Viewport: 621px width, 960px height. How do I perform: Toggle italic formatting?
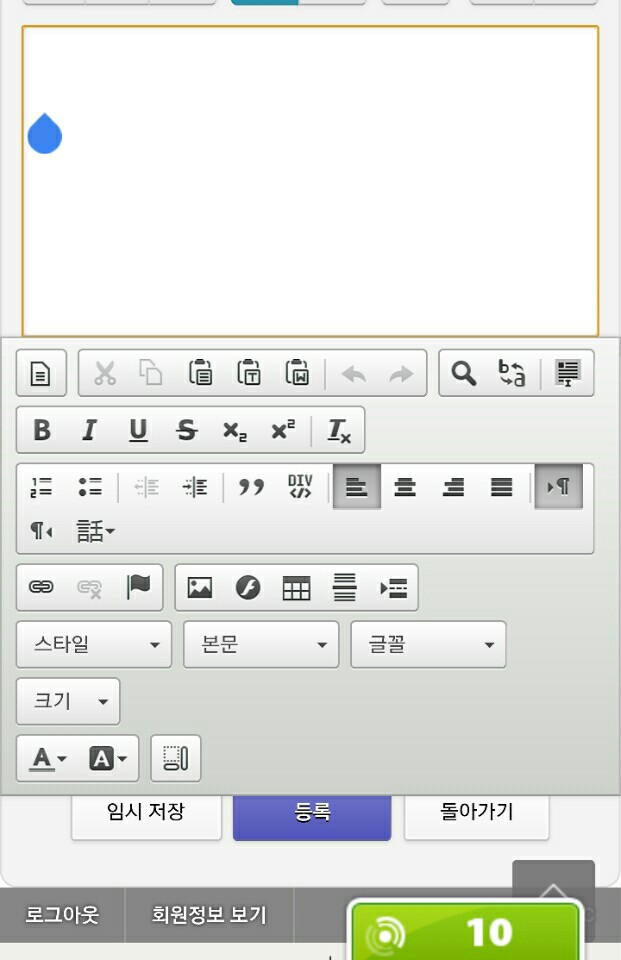(89, 430)
